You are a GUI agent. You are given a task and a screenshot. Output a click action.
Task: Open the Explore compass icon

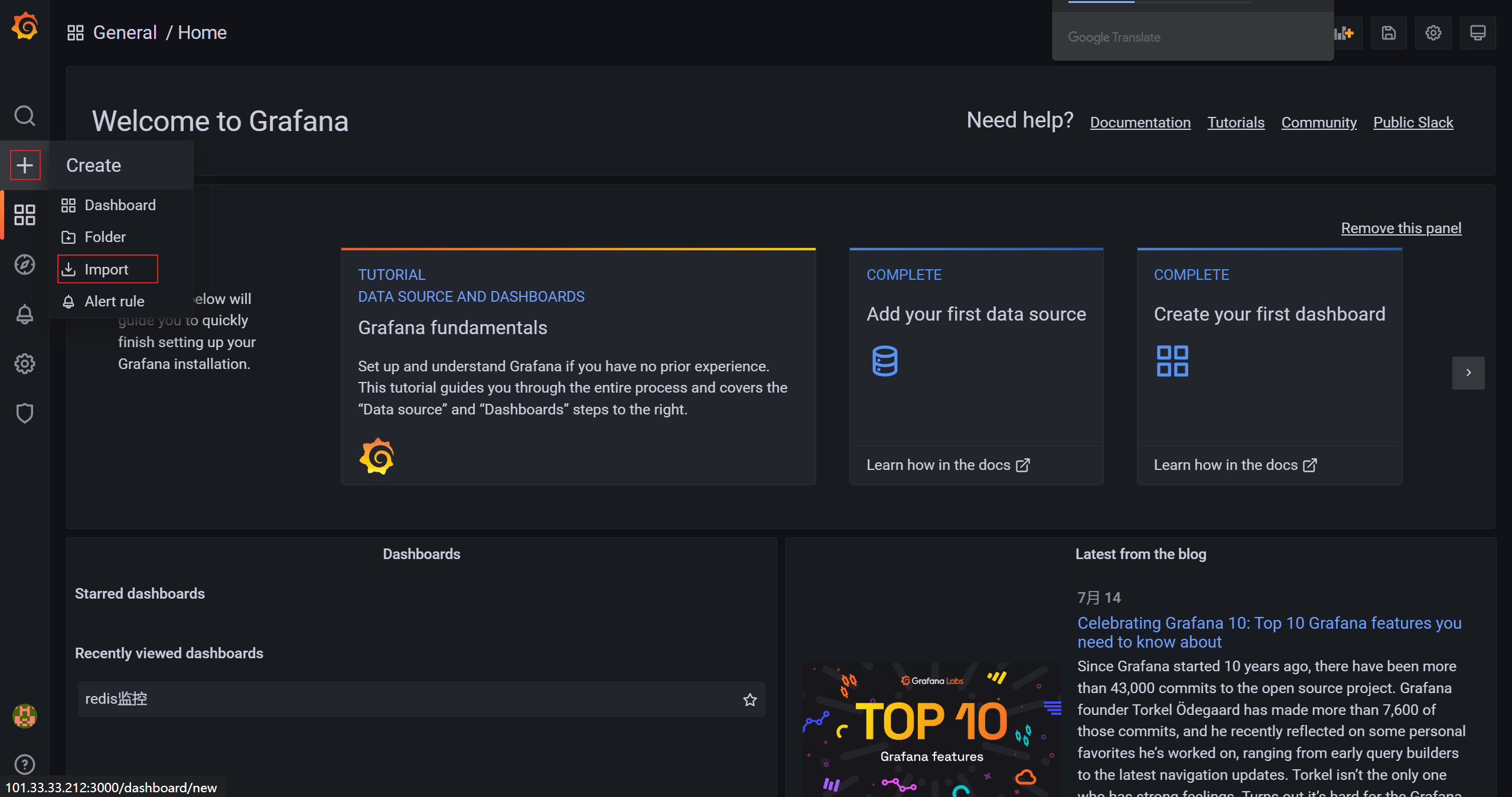tap(25, 264)
